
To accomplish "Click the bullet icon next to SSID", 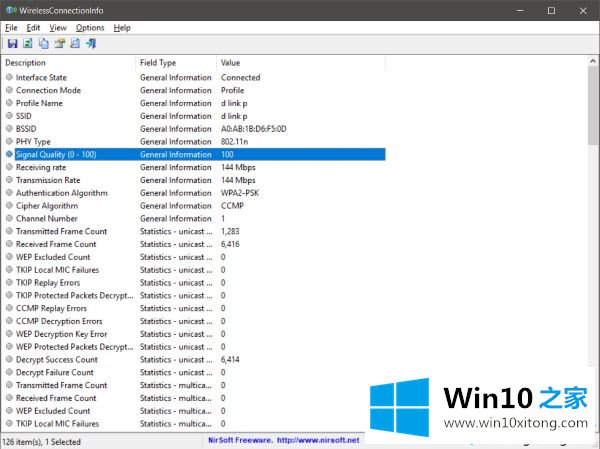I will (x=10, y=116).
